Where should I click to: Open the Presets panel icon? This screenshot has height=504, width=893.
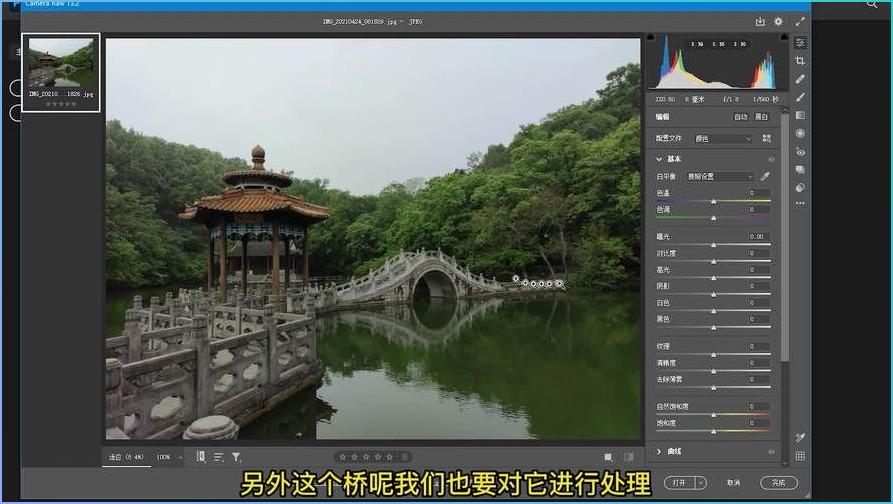[800, 187]
